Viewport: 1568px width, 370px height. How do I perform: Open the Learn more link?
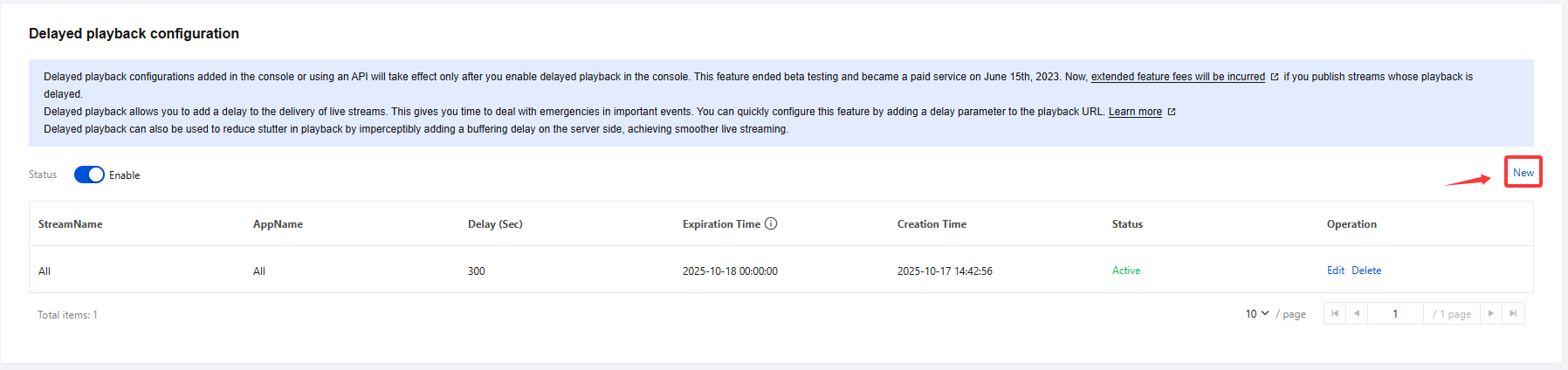1134,112
